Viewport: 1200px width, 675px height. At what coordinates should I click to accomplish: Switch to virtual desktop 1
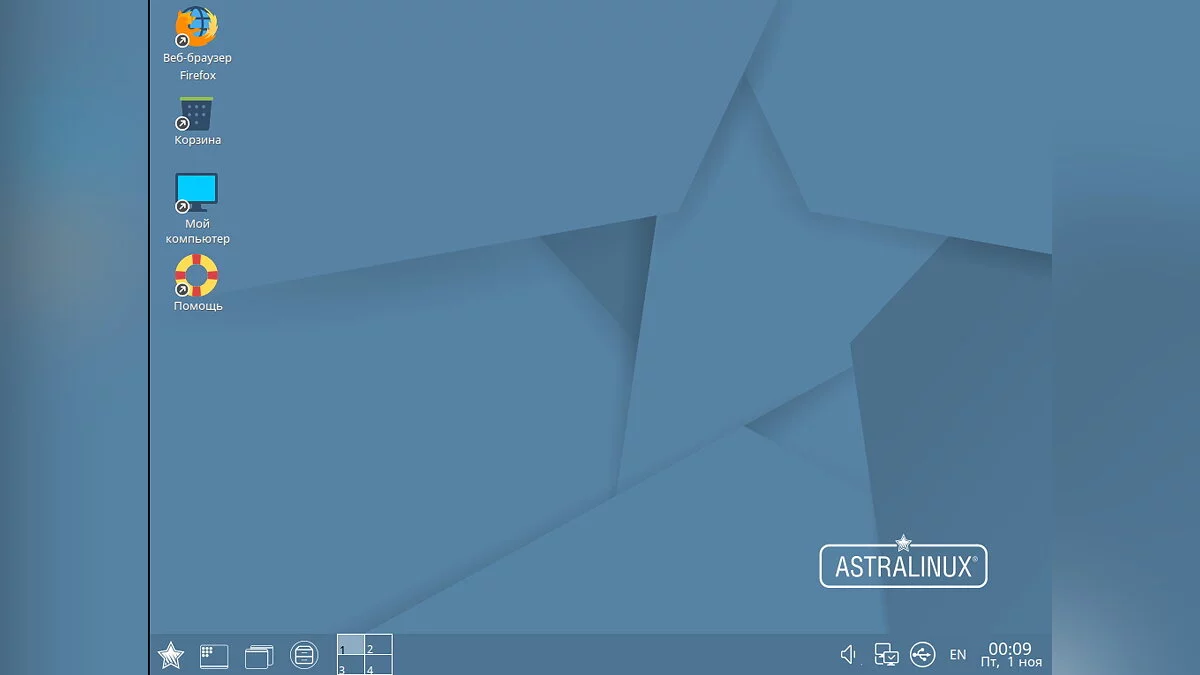[x=351, y=644]
